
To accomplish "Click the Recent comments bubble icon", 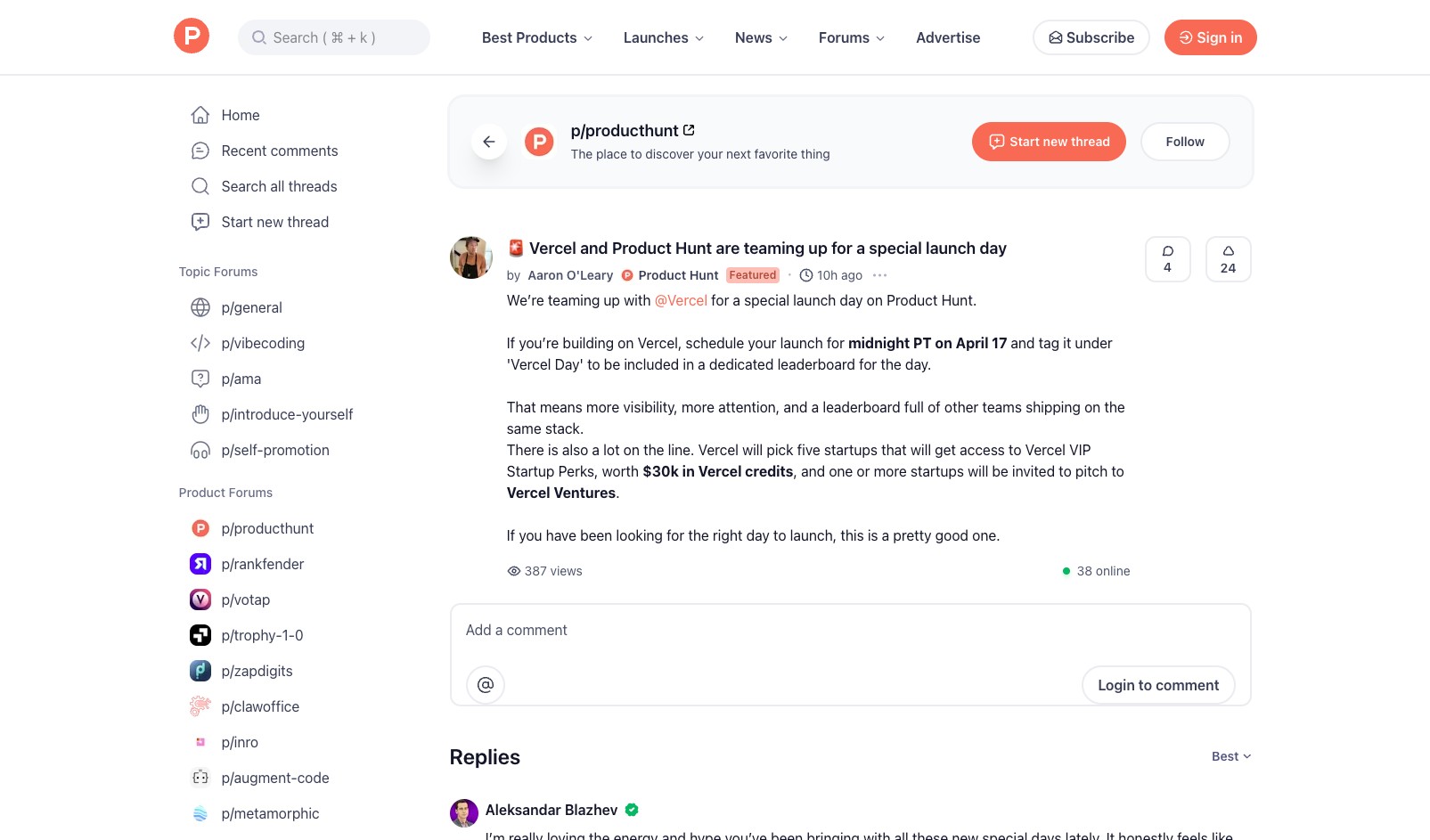I will tap(200, 151).
